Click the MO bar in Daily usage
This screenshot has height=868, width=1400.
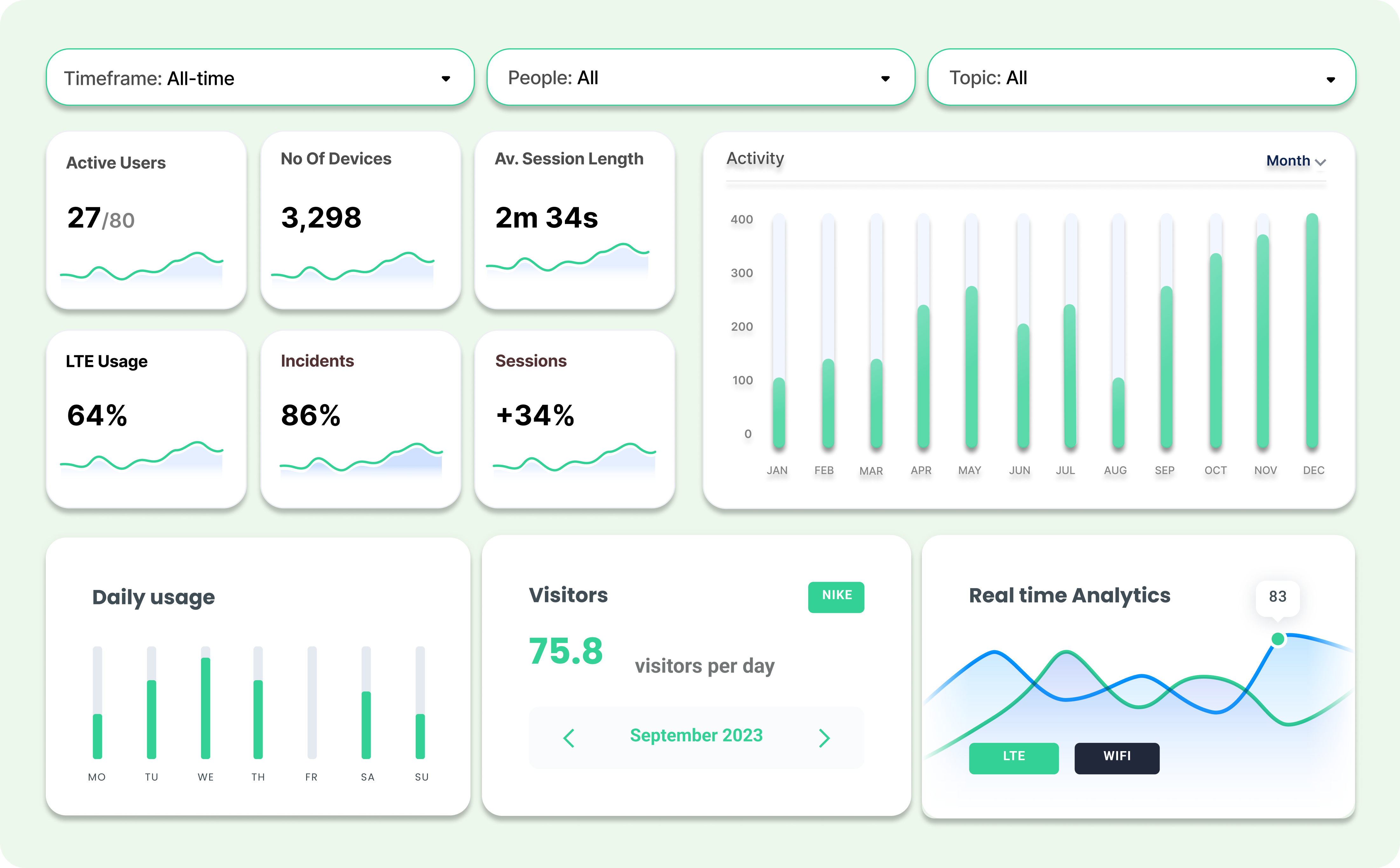[x=97, y=736]
